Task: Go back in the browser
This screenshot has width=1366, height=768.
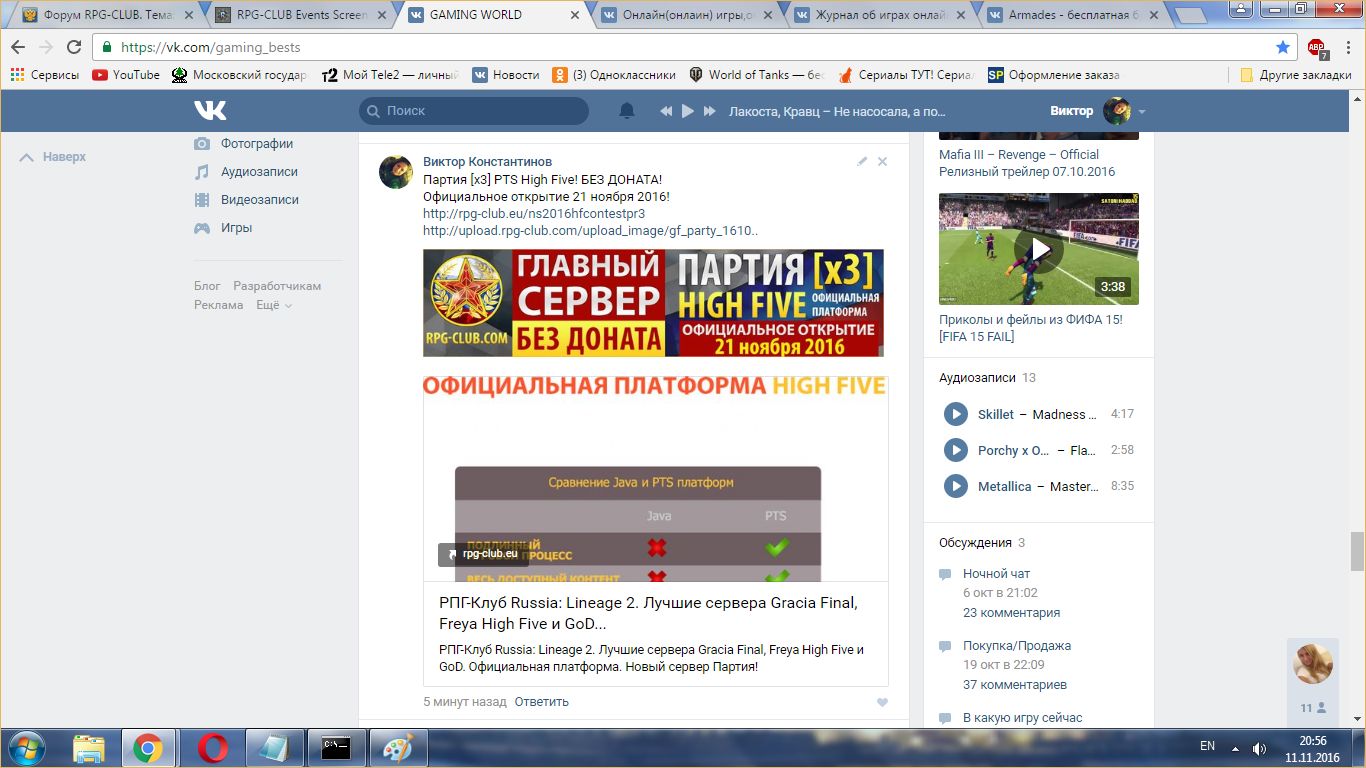Action: click(x=18, y=47)
